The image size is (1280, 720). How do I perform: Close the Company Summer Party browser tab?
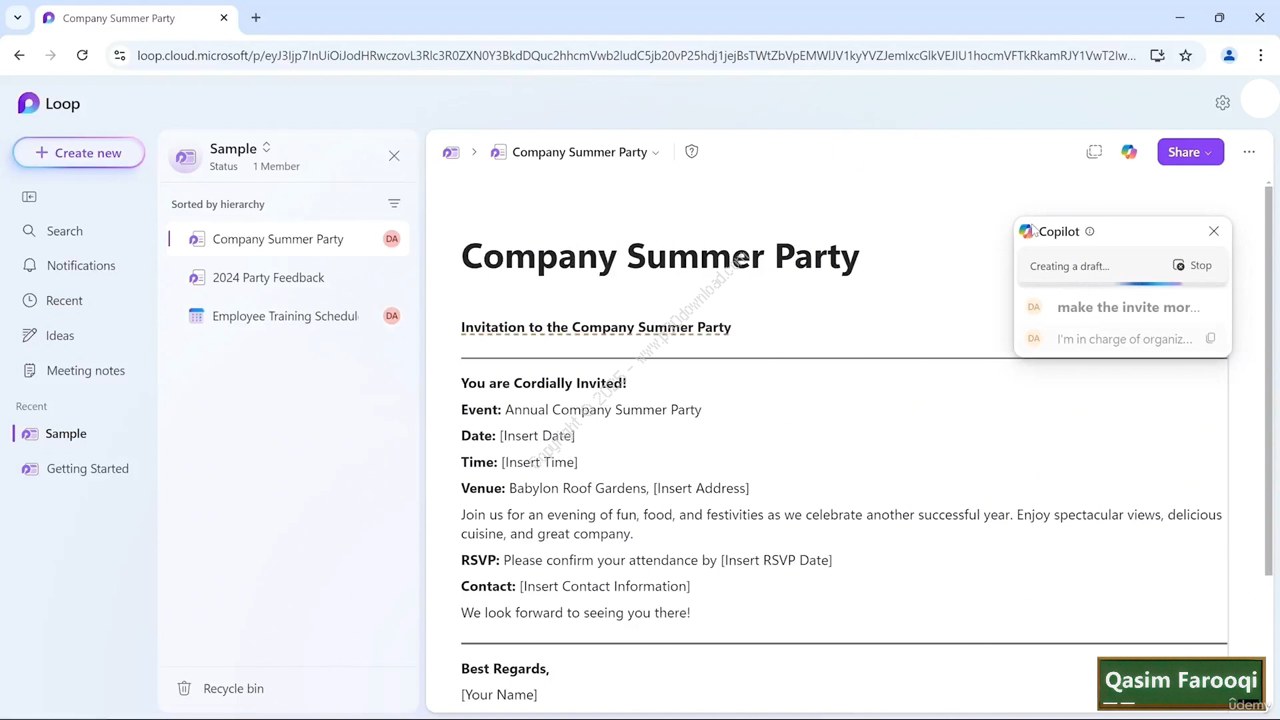[x=224, y=17]
